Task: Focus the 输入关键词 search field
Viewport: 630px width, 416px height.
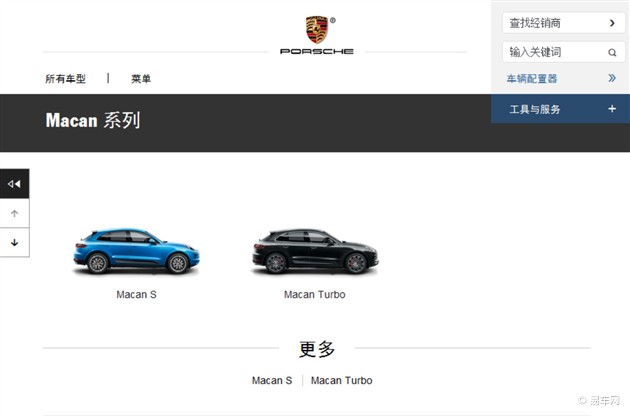Action: coord(564,52)
